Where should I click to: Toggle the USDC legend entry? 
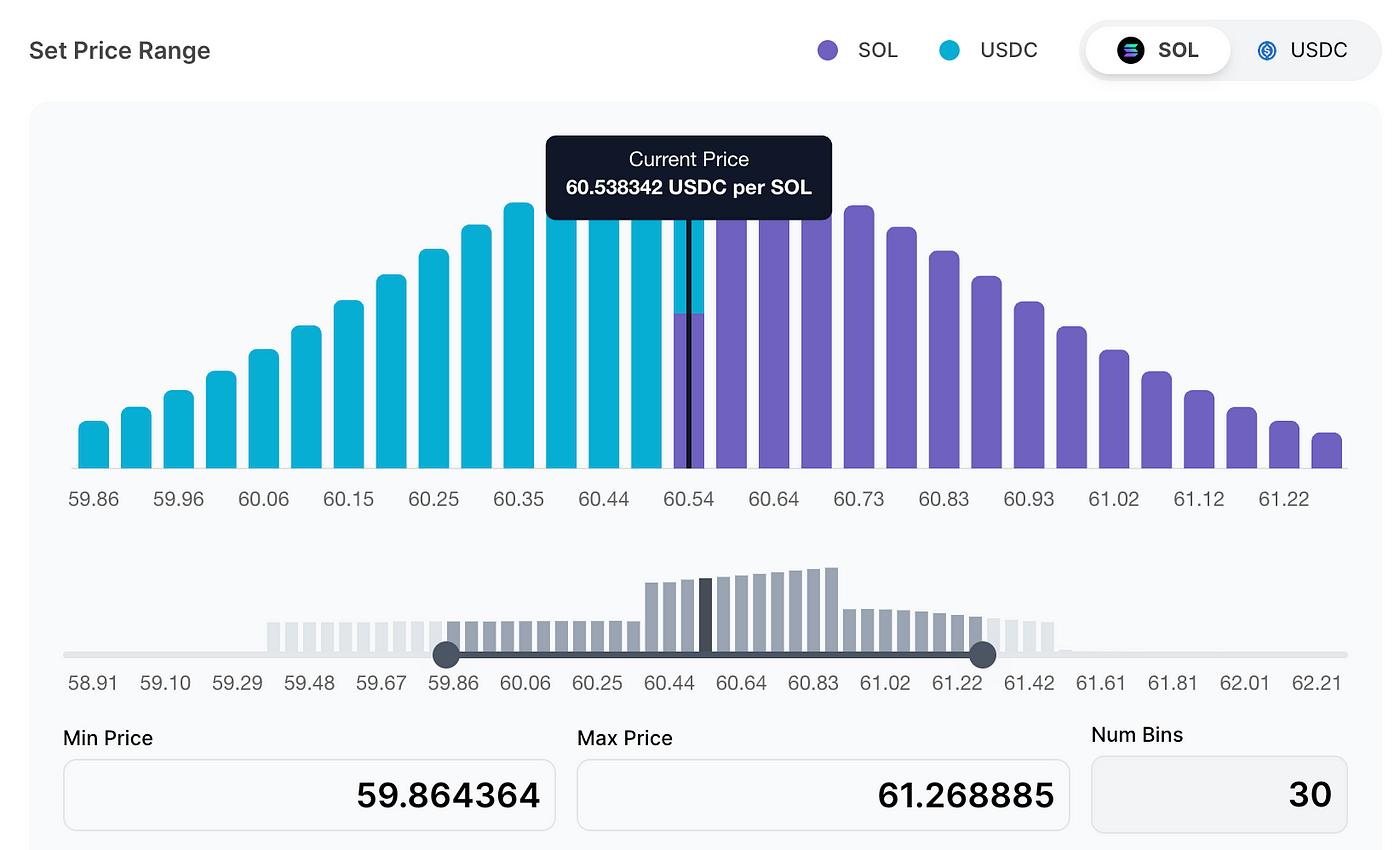coord(988,49)
